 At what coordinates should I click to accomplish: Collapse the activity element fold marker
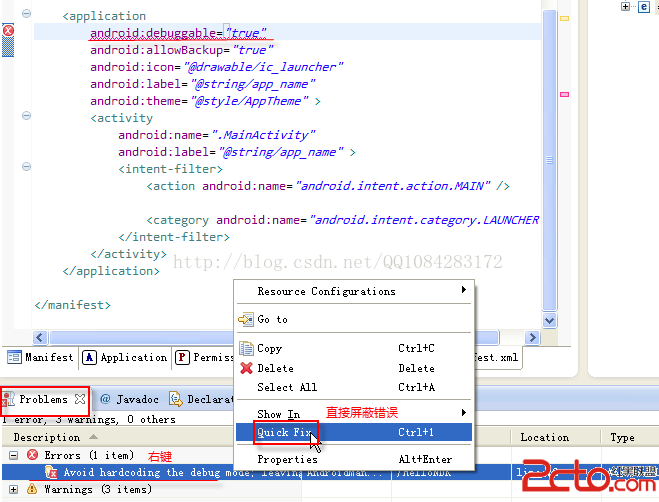coord(26,115)
